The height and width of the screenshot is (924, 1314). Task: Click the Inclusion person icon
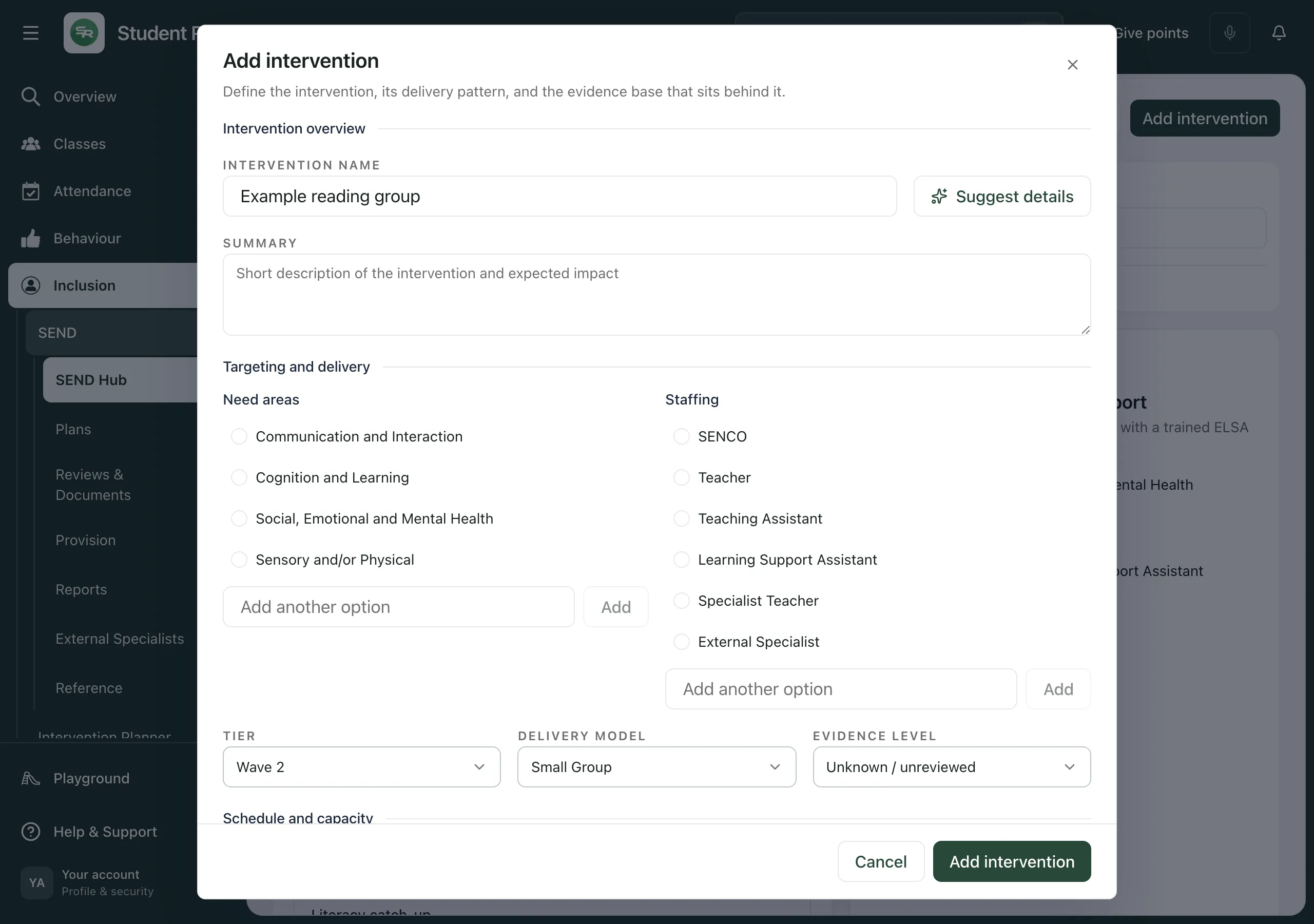[x=31, y=286]
